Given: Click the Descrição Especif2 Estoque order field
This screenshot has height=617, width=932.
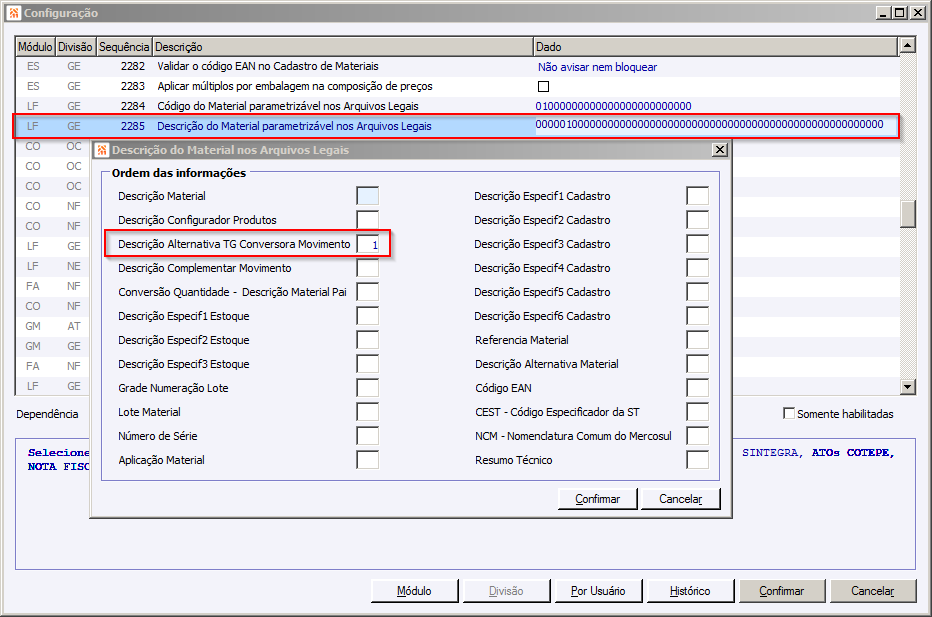Looking at the screenshot, I should (367, 340).
